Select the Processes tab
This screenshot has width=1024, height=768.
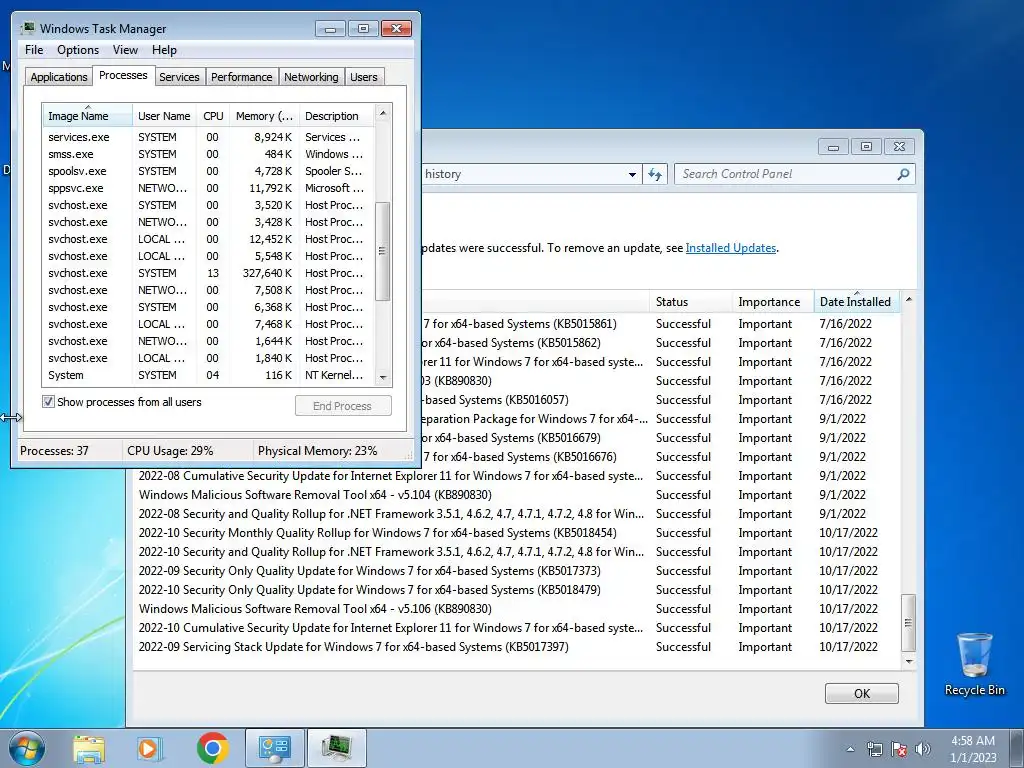(x=123, y=76)
